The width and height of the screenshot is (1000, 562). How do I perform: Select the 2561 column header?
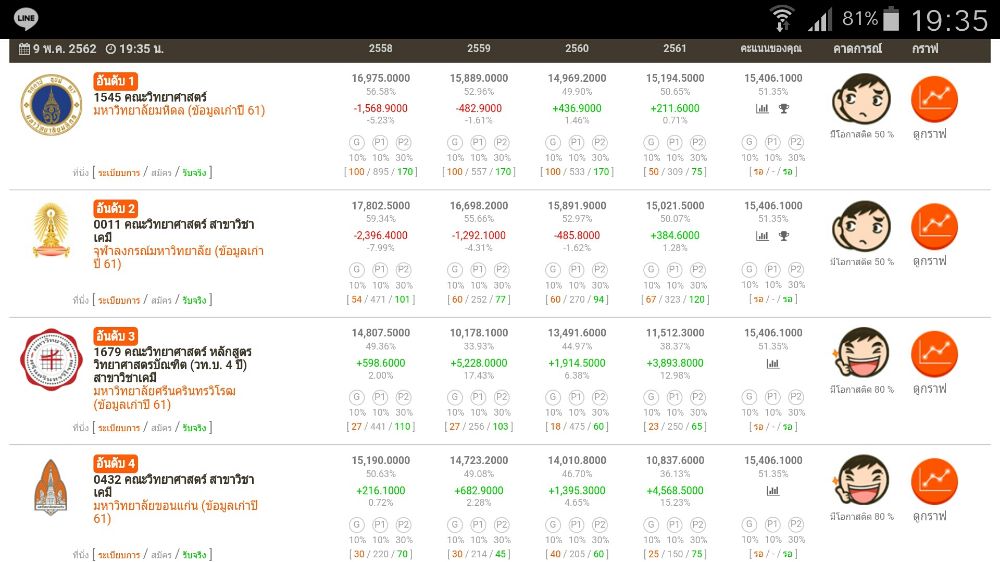coord(675,48)
